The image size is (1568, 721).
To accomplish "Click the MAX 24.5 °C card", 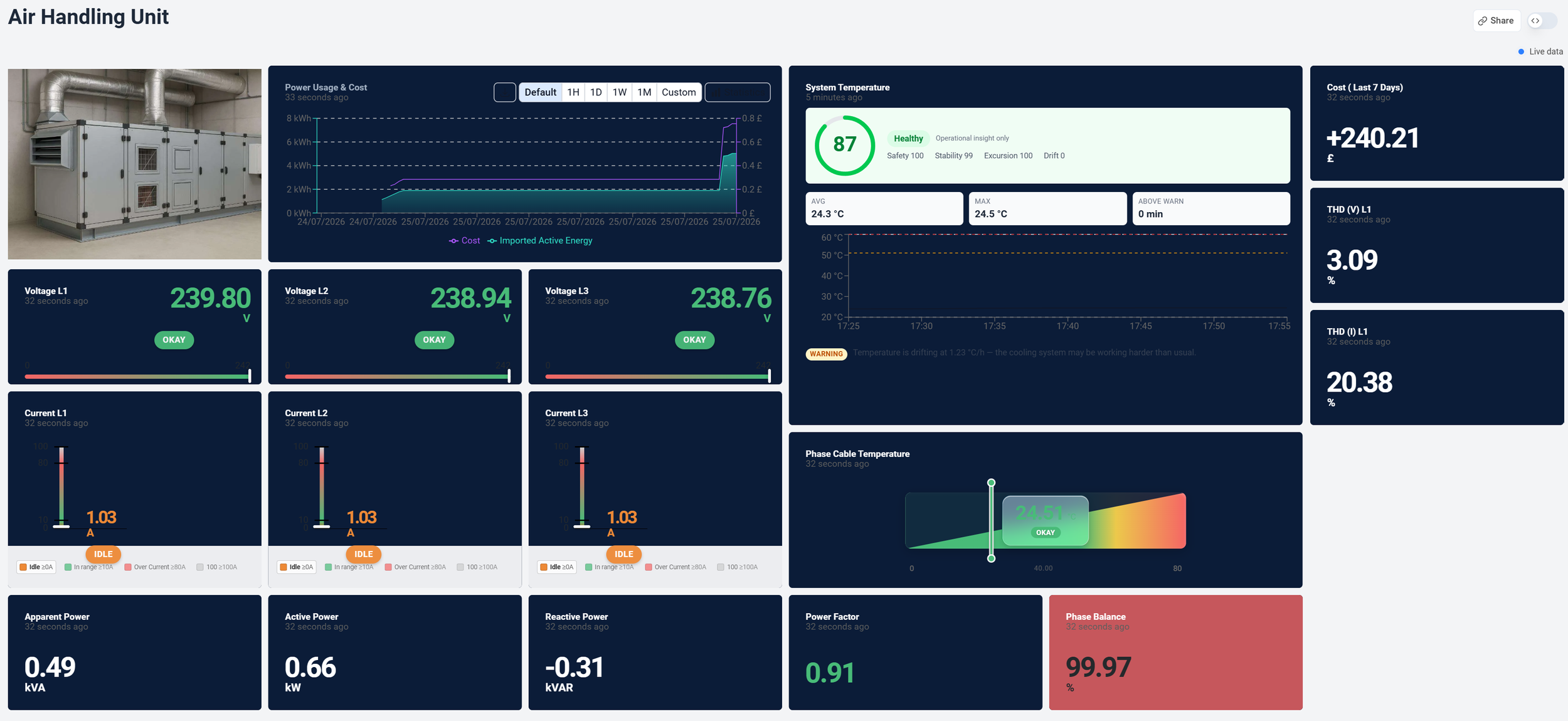I will click(1047, 208).
